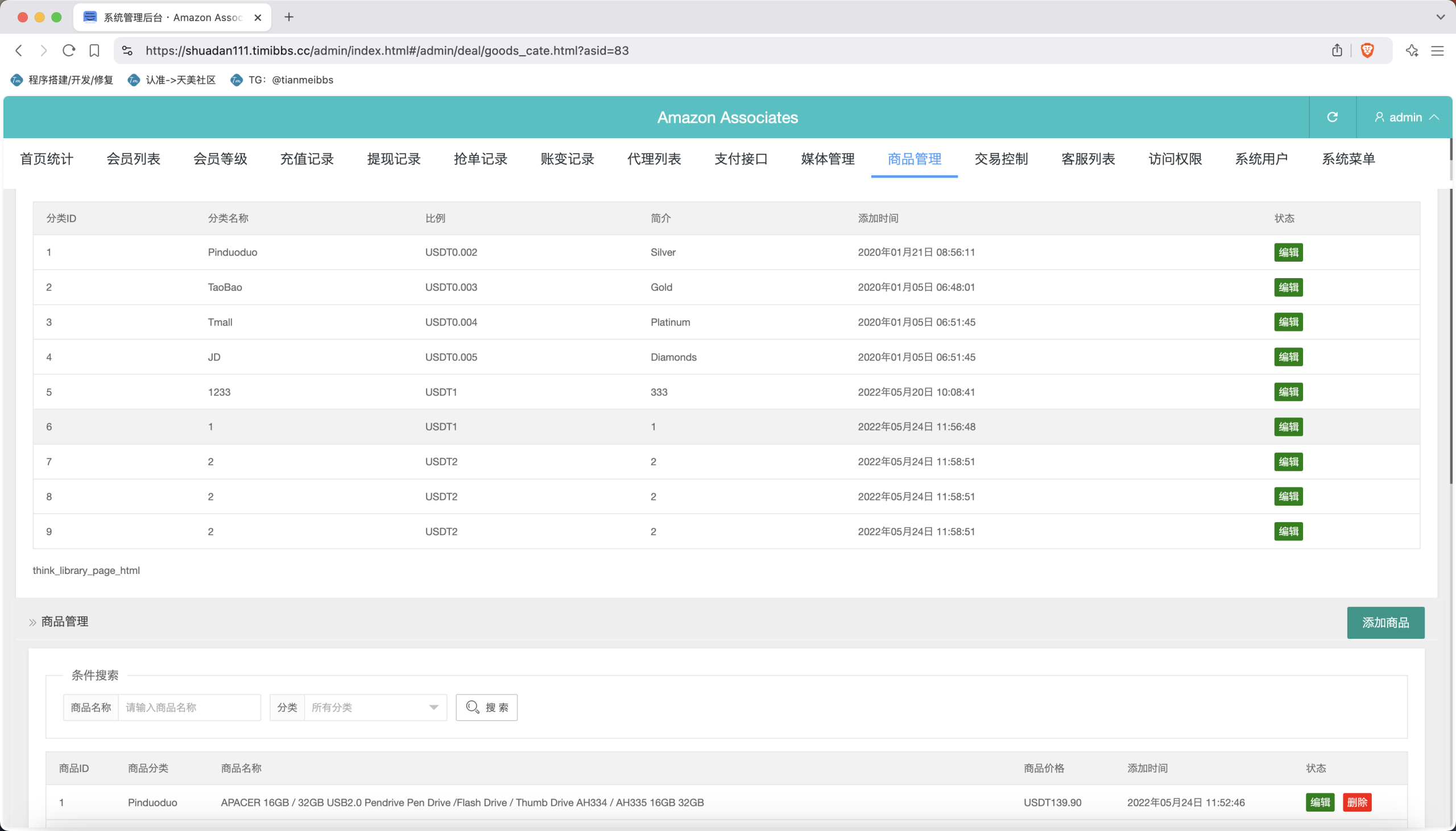Open the 账变记录 menu tab
The image size is (1456, 831).
click(567, 159)
